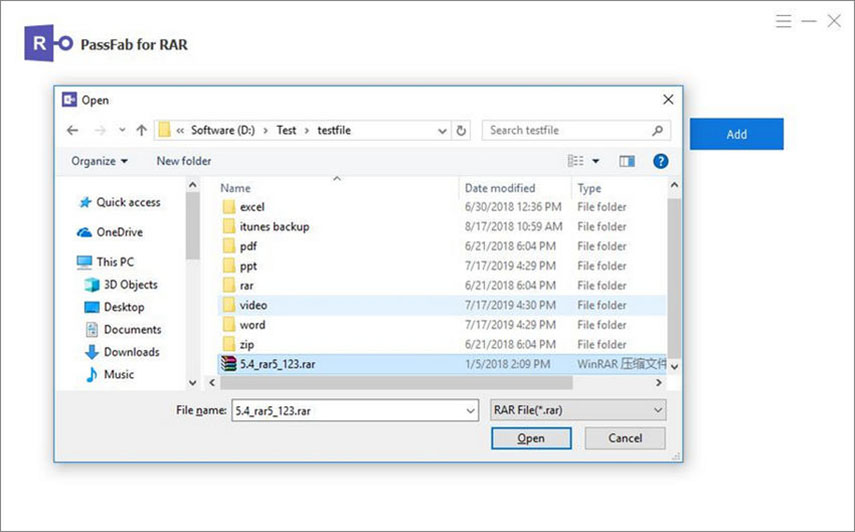
Task: Click the Cancel button
Action: (x=625, y=438)
